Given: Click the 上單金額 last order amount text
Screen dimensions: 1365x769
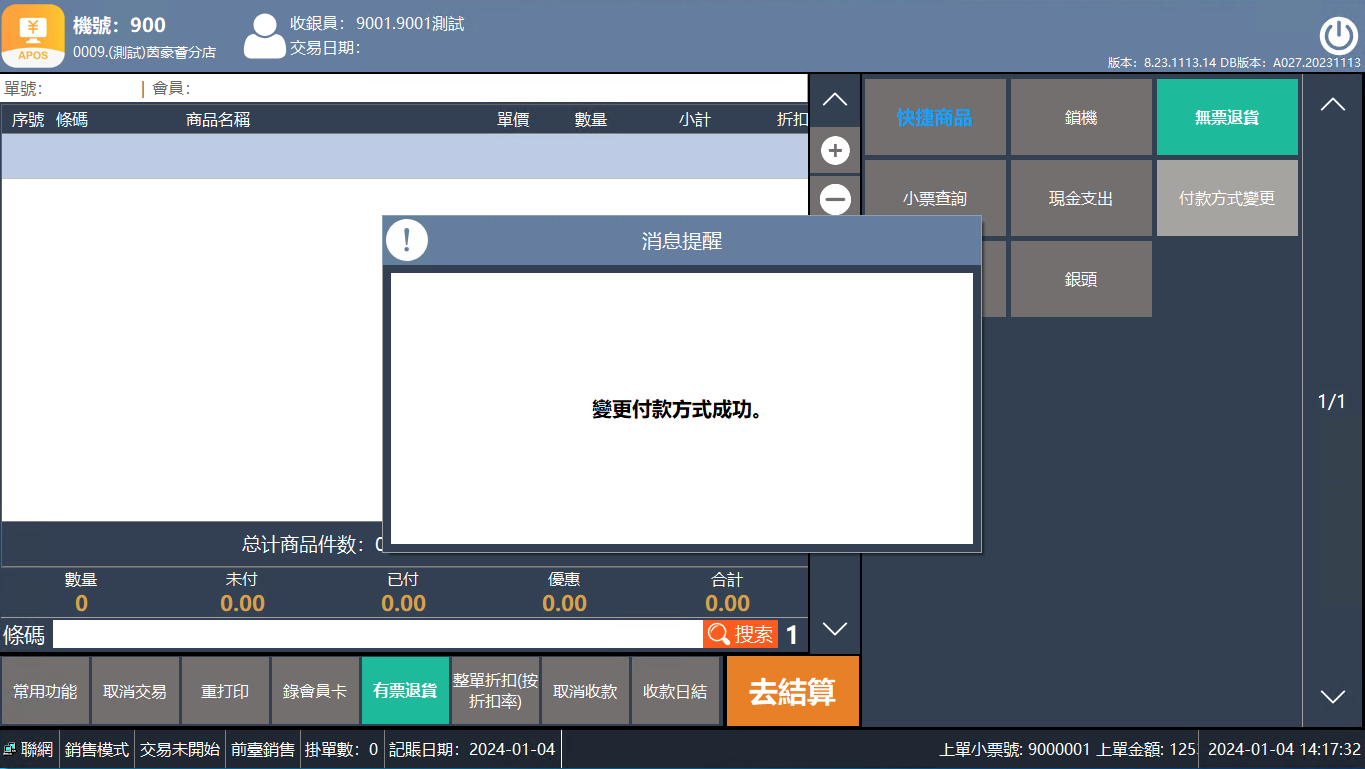Looking at the screenshot, I should pyautogui.click(x=1148, y=750).
